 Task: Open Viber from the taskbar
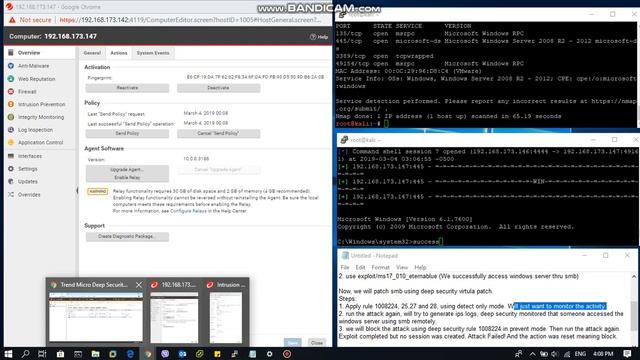tap(165, 354)
